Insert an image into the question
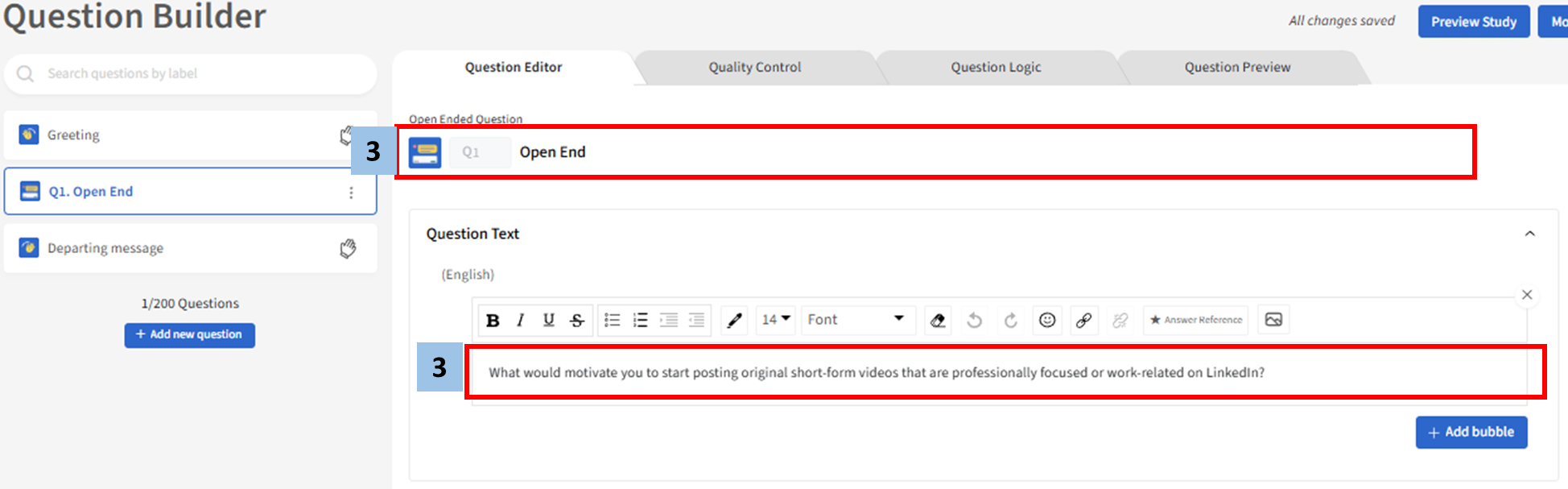 click(x=1273, y=320)
